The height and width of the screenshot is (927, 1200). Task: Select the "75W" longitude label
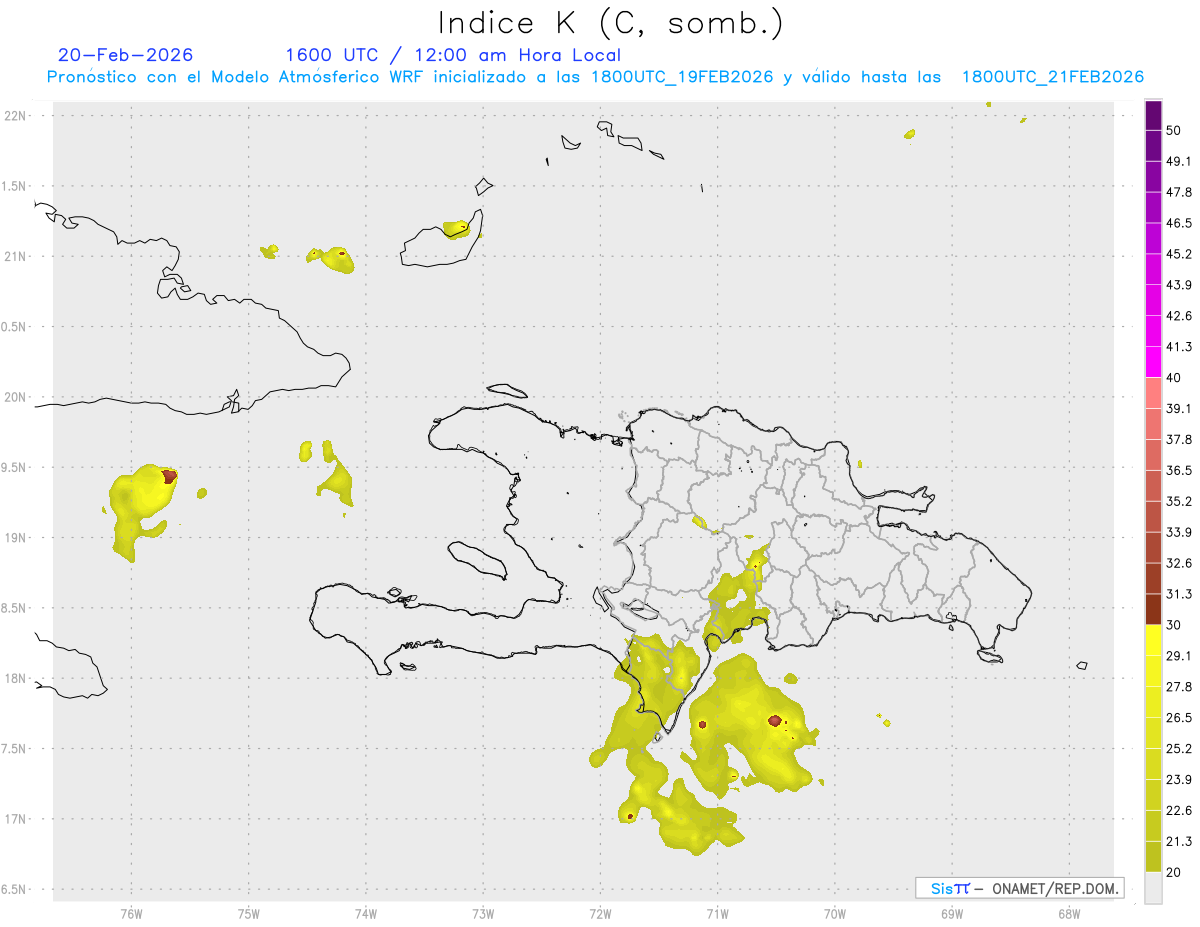(248, 913)
